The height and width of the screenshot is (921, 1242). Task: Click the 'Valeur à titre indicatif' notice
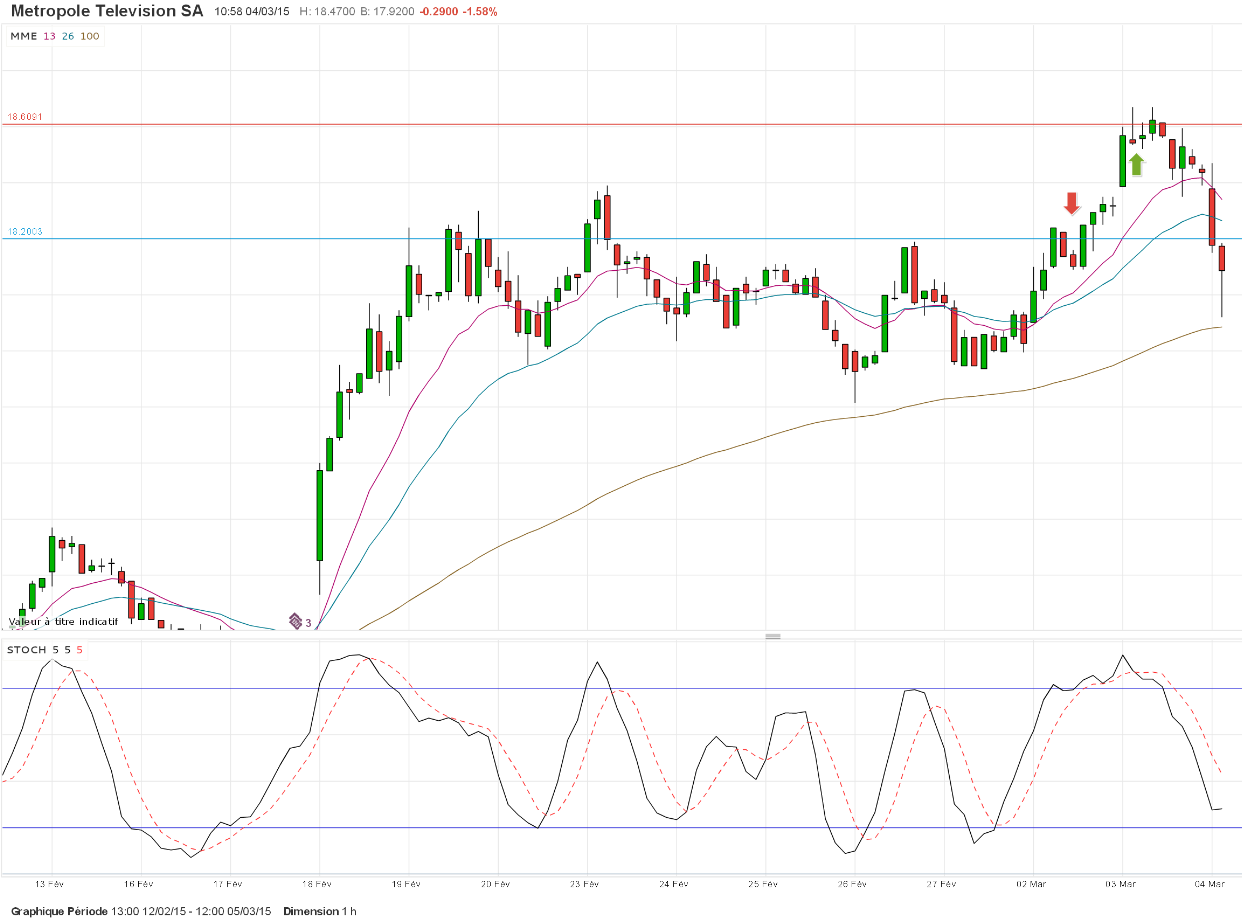[63, 621]
